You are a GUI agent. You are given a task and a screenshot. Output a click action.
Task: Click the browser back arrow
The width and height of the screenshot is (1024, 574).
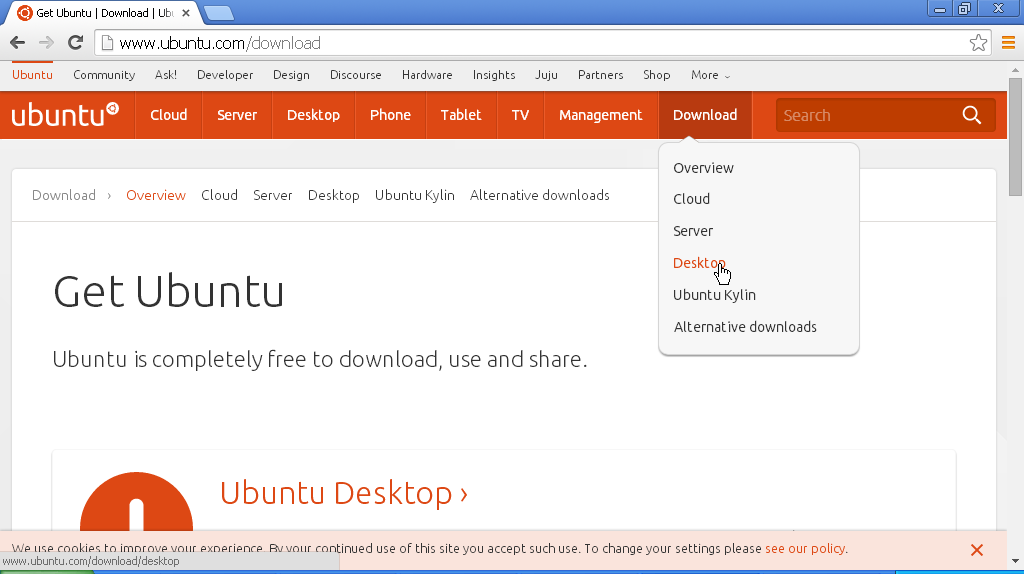[x=18, y=43]
